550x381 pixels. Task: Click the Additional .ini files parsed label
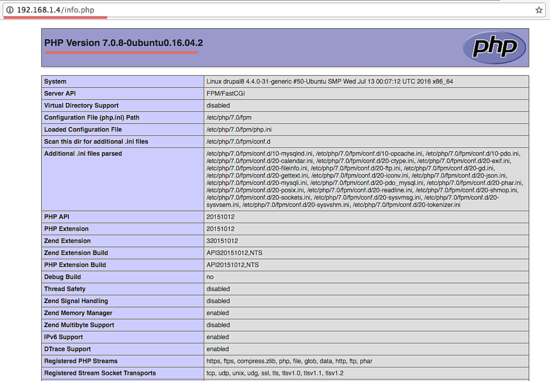[x=83, y=154]
